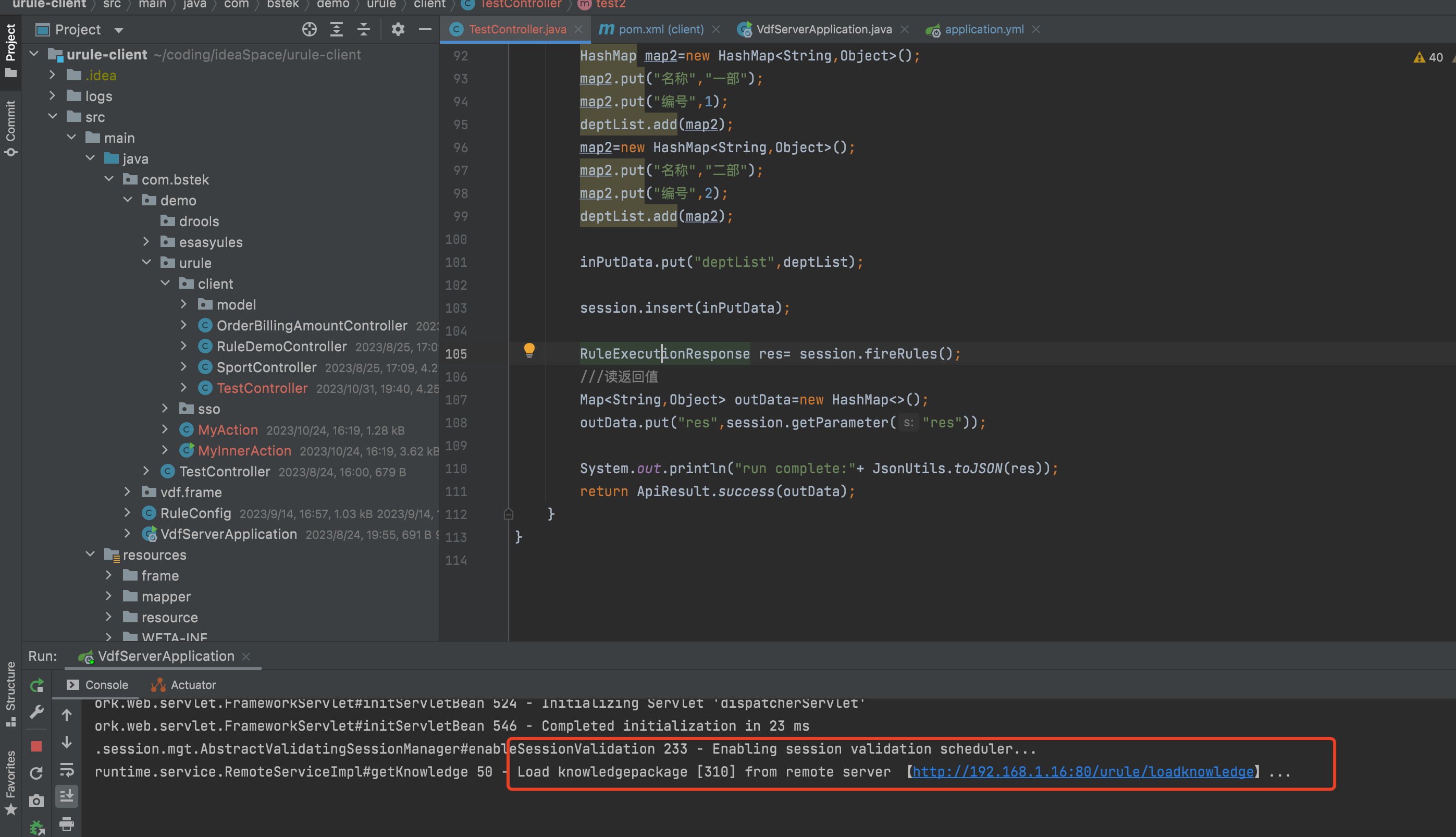Viewport: 1456px width, 837px height.
Task: Select RuleDemoController in project tree
Action: click(281, 347)
